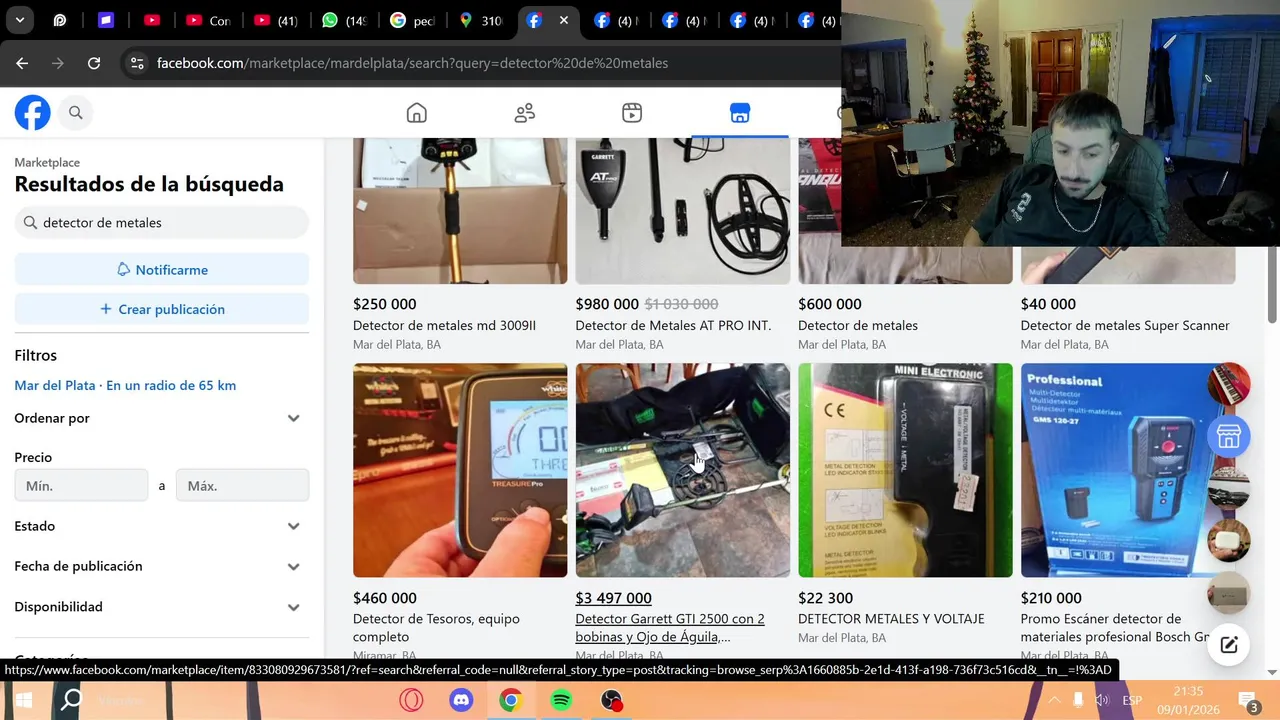The width and height of the screenshot is (1280, 720).
Task: Open the red keyboard chat head
Action: [x=1229, y=384]
